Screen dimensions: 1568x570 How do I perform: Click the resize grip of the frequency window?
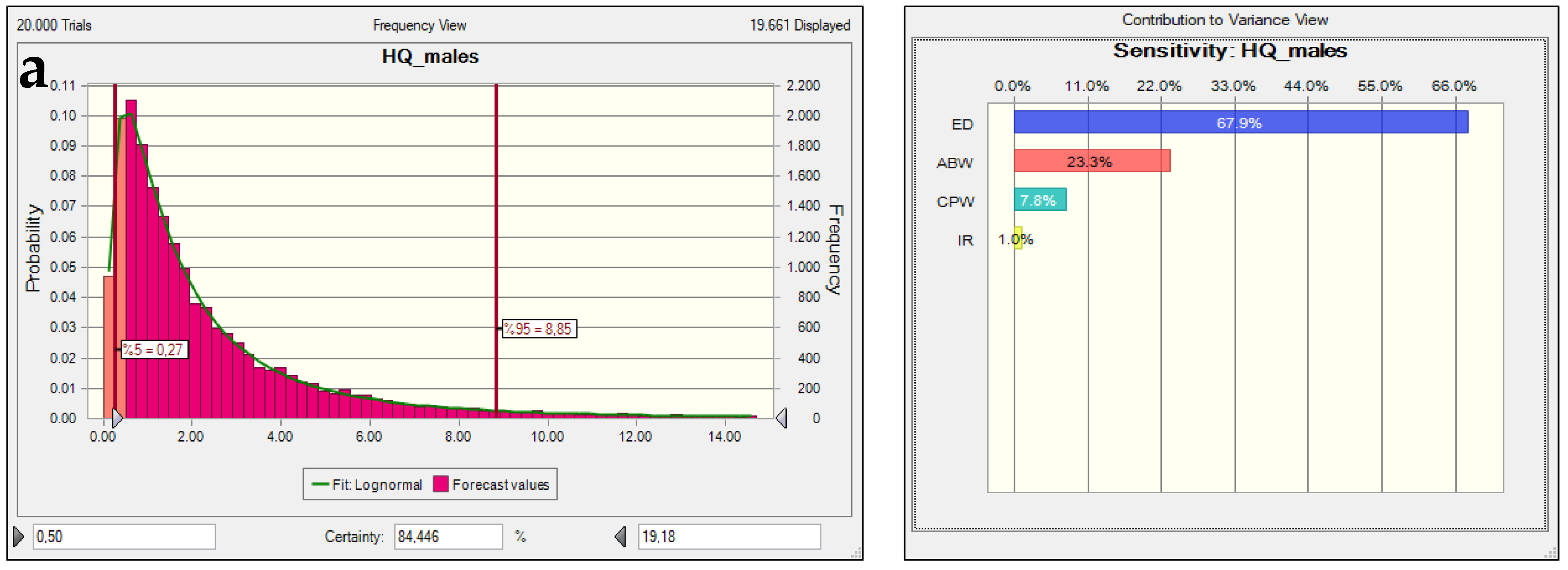coord(856,553)
